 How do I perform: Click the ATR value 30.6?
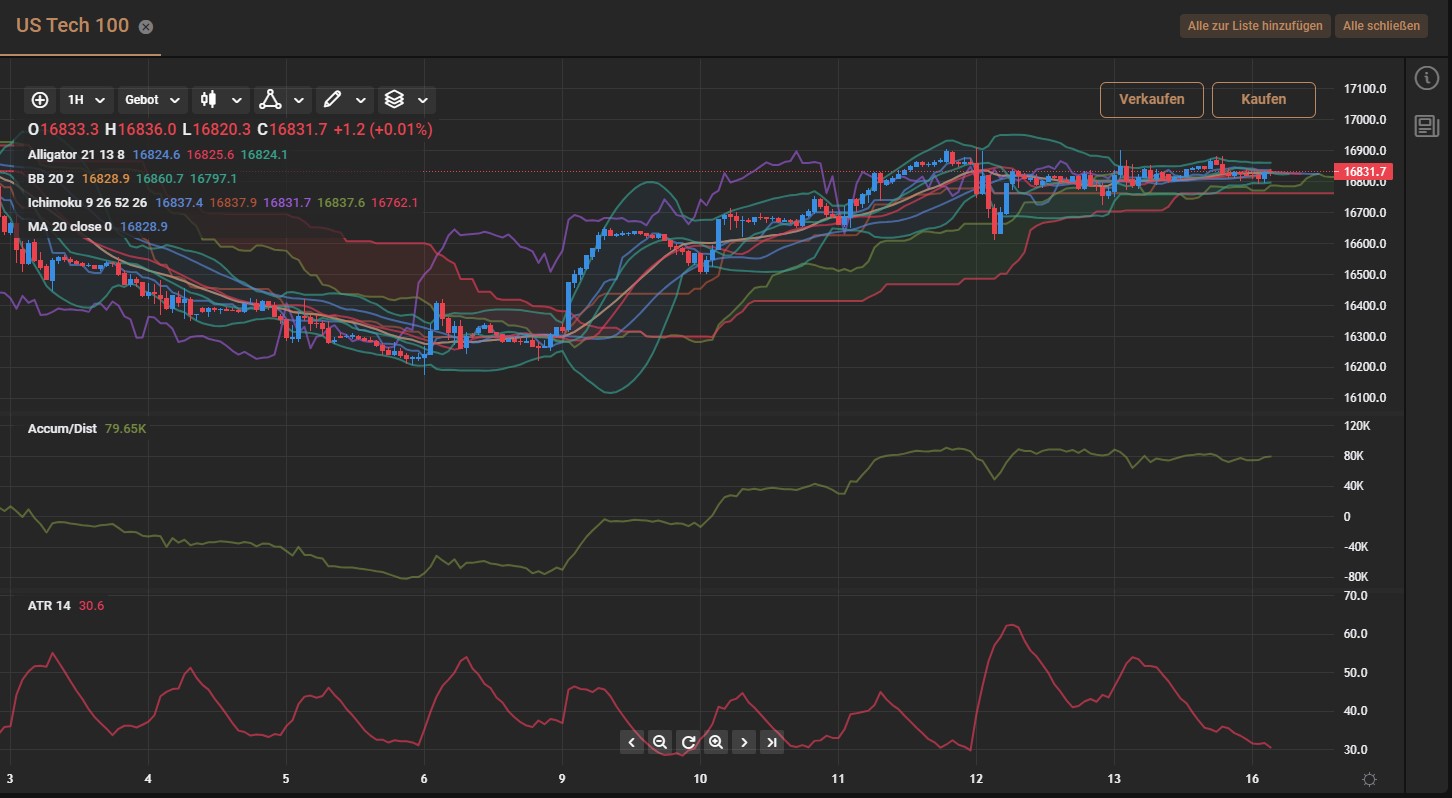coord(91,606)
